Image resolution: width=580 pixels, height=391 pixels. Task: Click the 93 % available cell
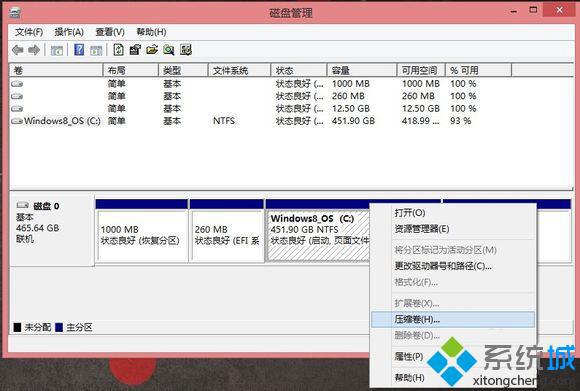(461, 121)
